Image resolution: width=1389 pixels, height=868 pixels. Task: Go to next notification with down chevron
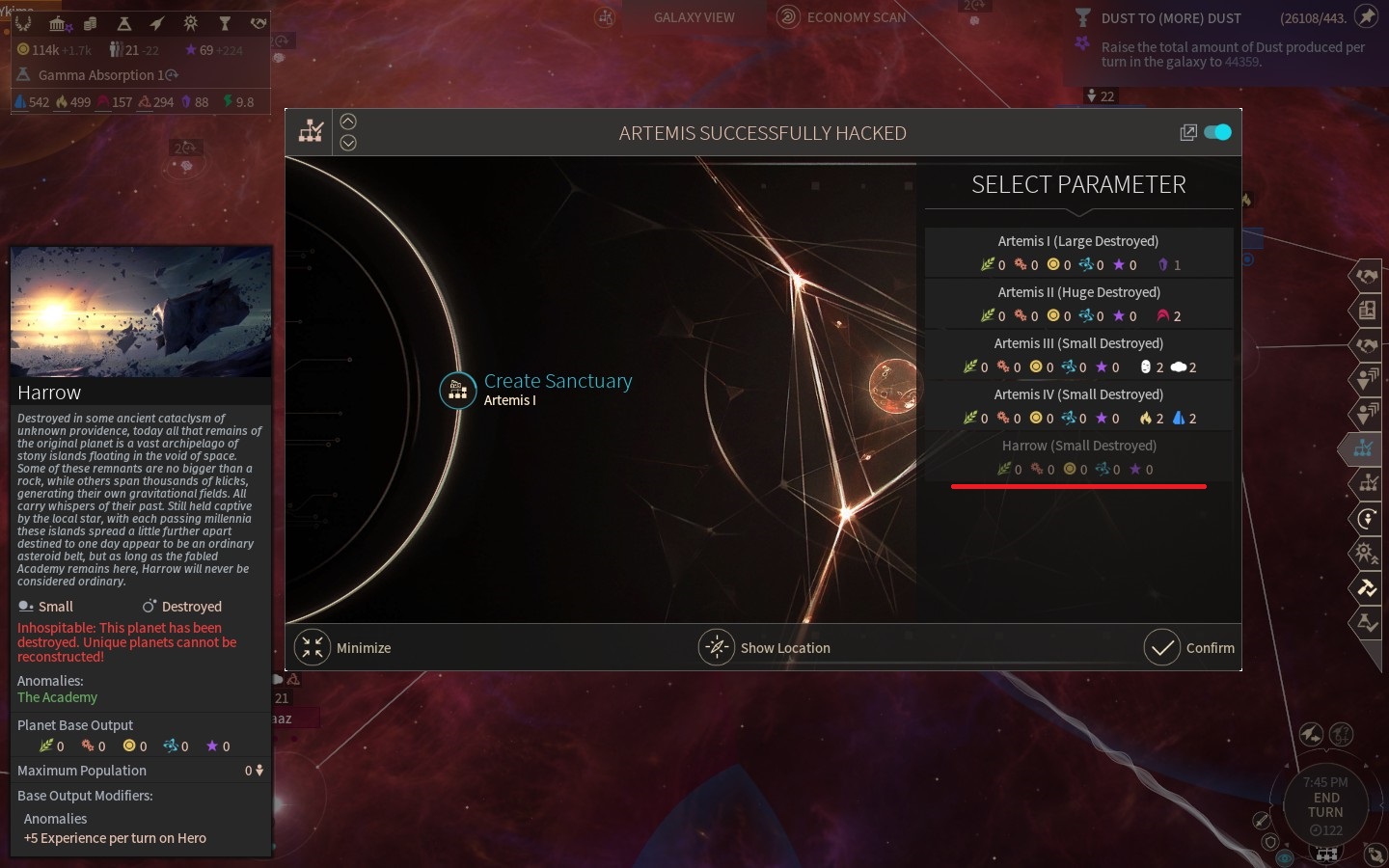click(x=348, y=143)
